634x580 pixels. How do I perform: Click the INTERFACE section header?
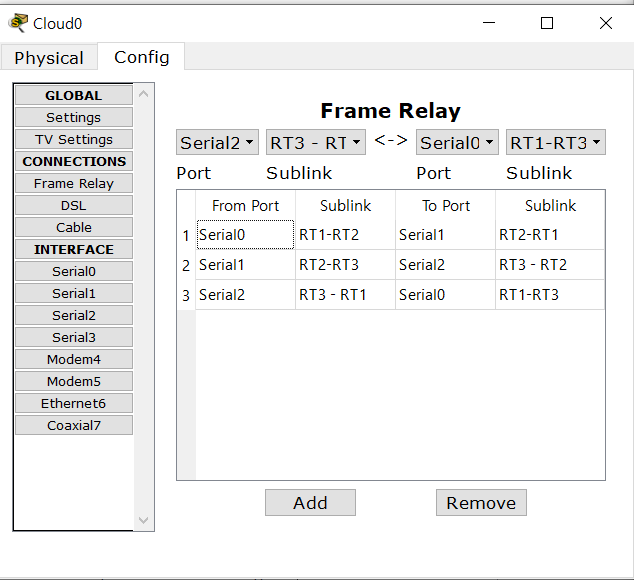tap(74, 249)
